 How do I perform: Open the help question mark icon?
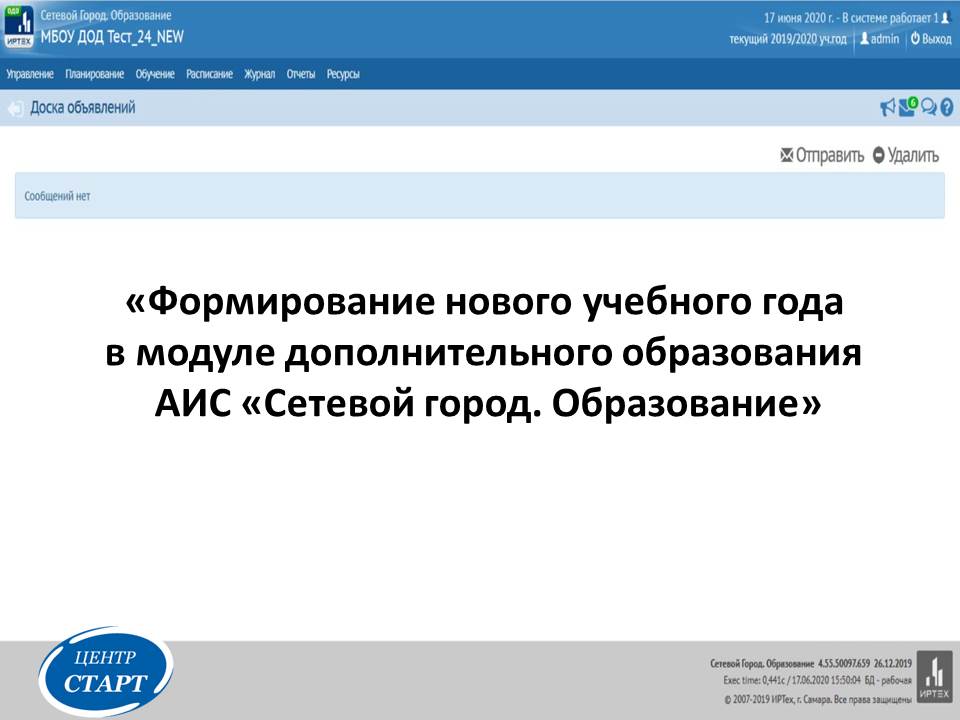coord(947,108)
